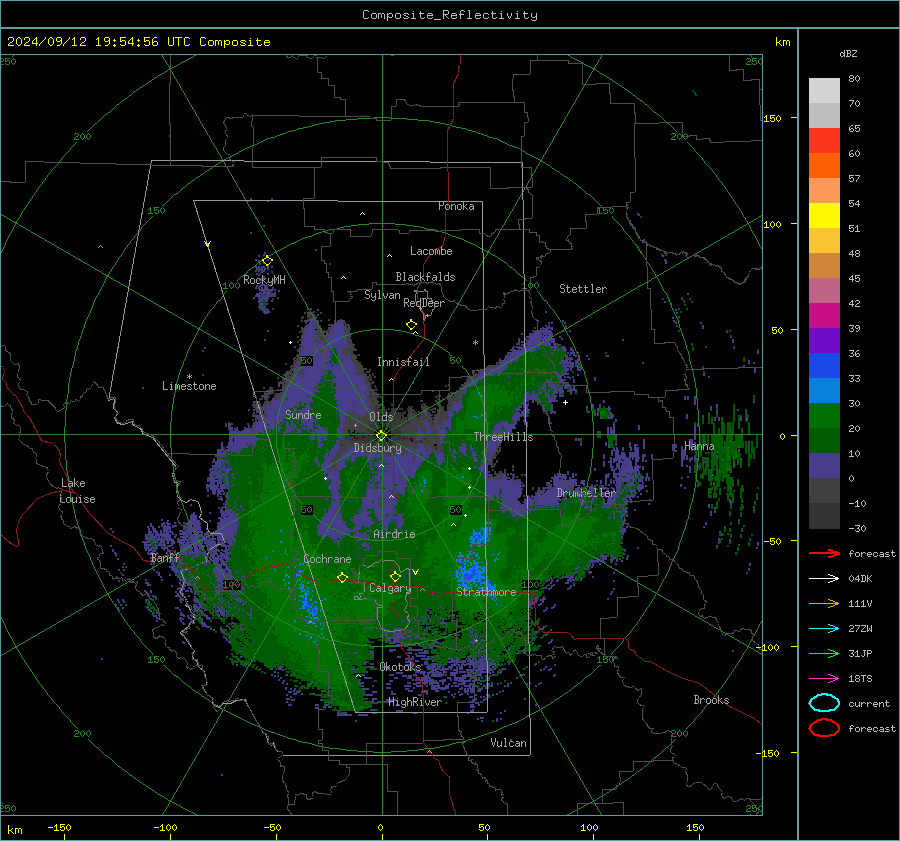Click the Drumheller label

pyautogui.click(x=586, y=493)
